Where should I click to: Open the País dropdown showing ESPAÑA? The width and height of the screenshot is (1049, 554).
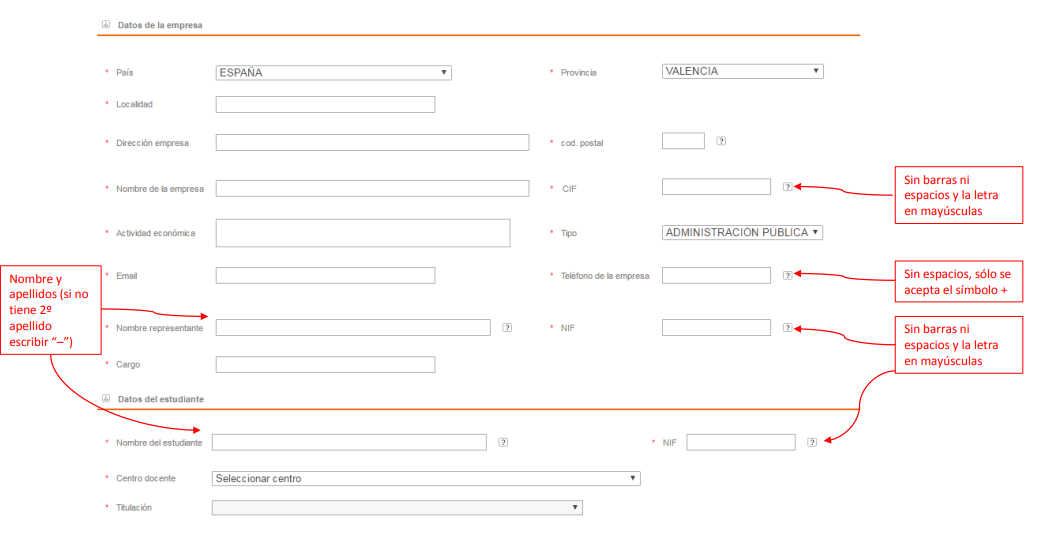333,72
